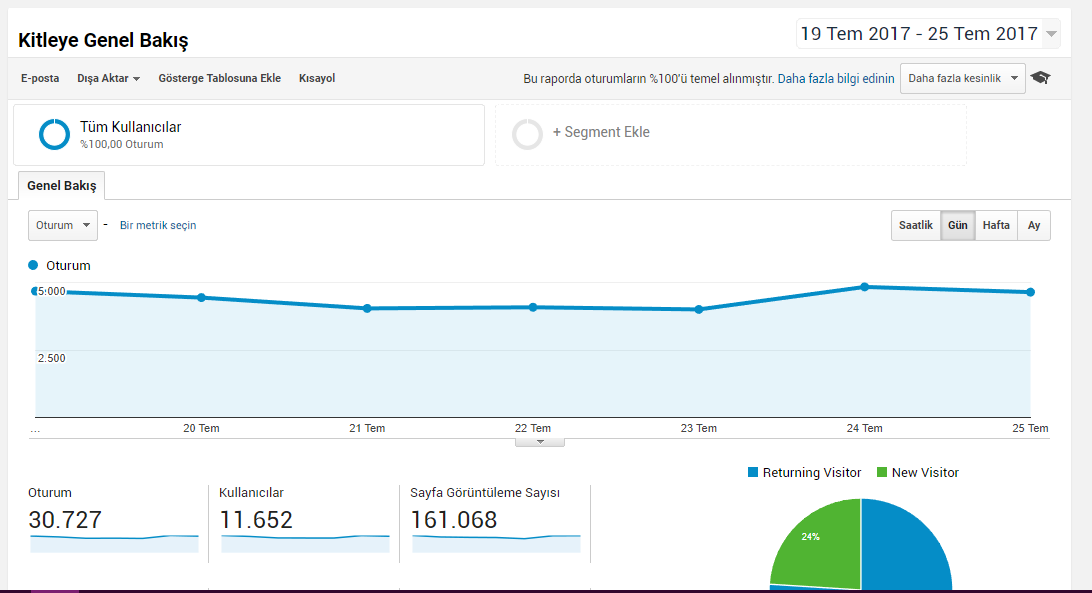Open the Daha fazla kesinlik dropdown
This screenshot has width=1092, height=593.
point(962,78)
